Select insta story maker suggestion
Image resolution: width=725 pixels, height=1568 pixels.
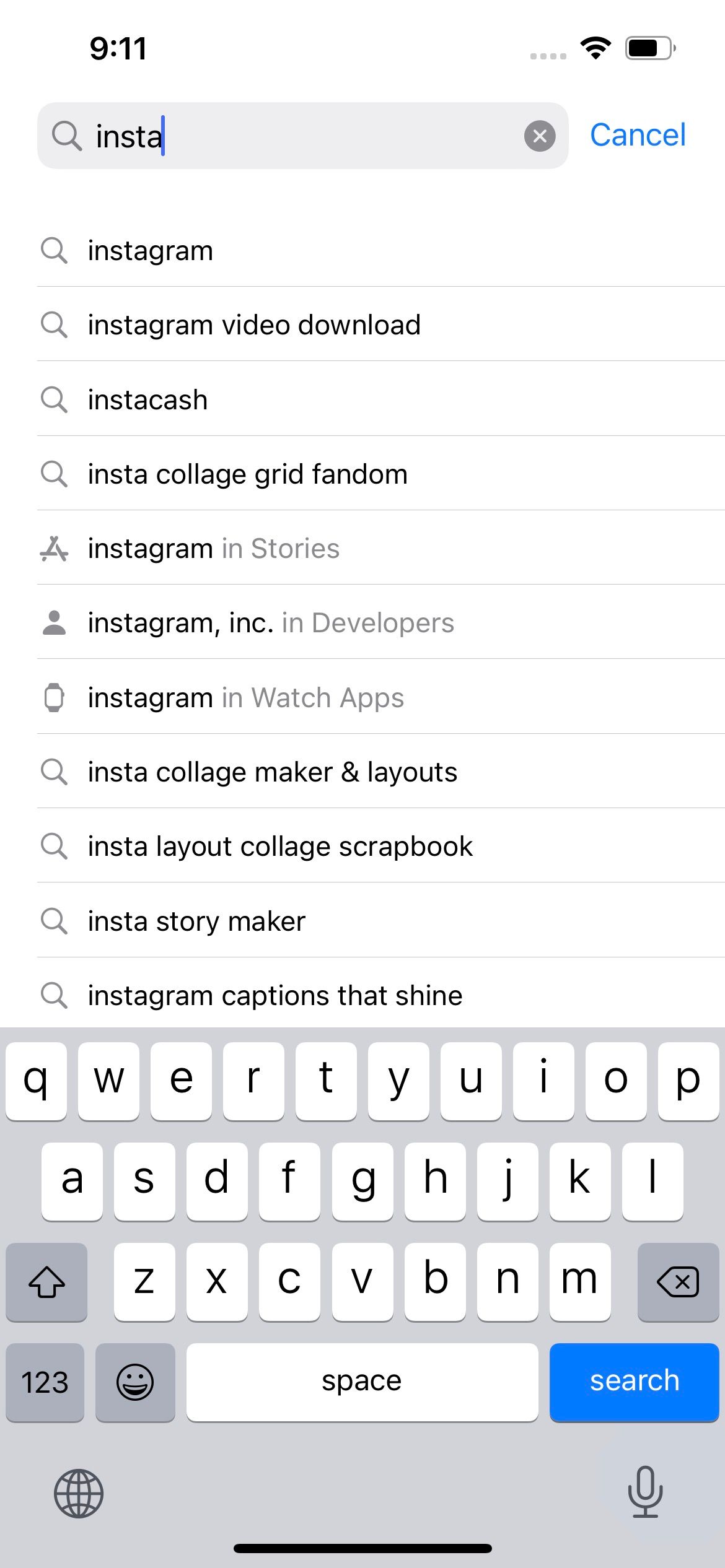click(x=381, y=921)
